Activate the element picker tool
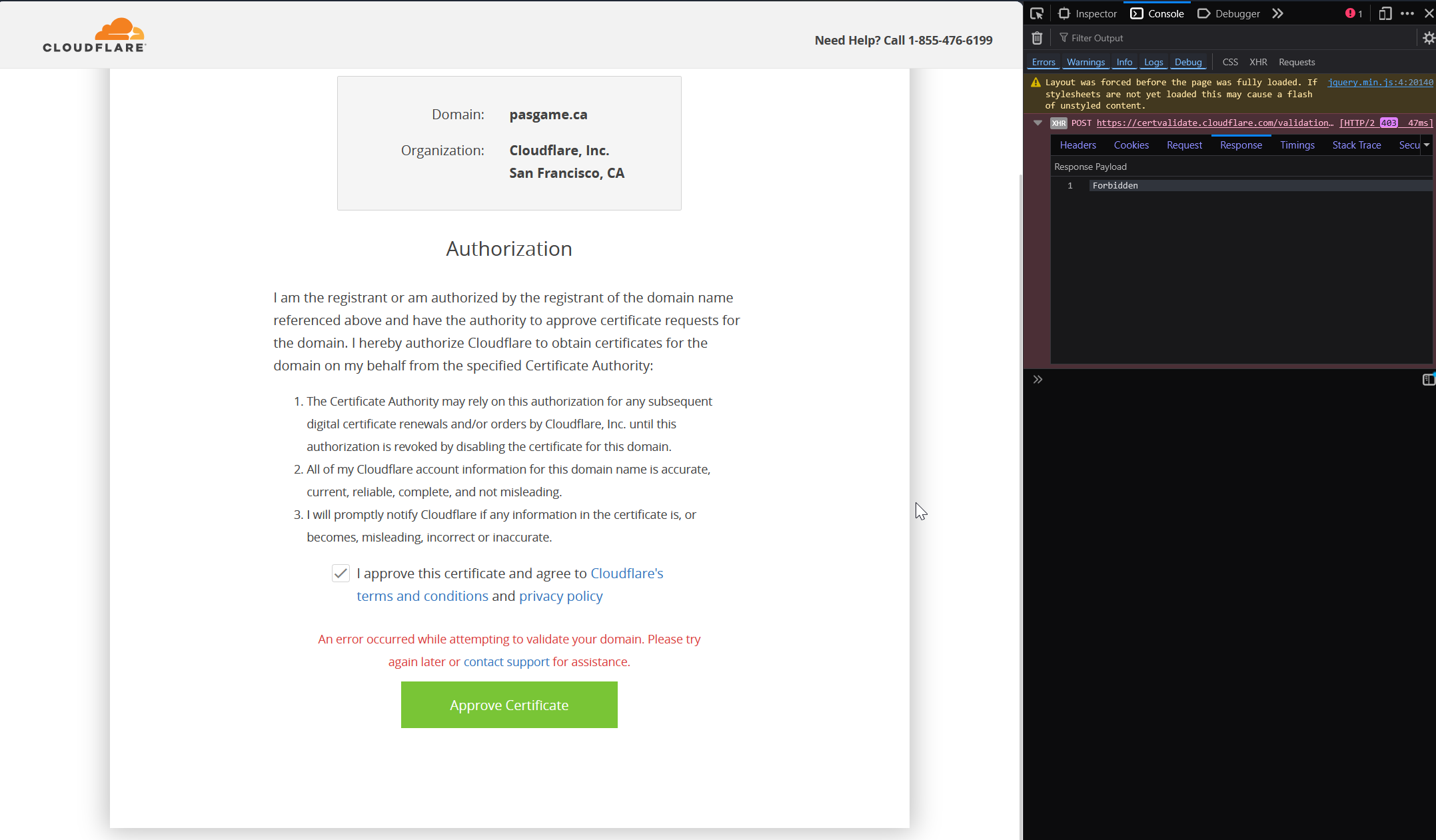Viewport: 1436px width, 840px height. [x=1037, y=13]
